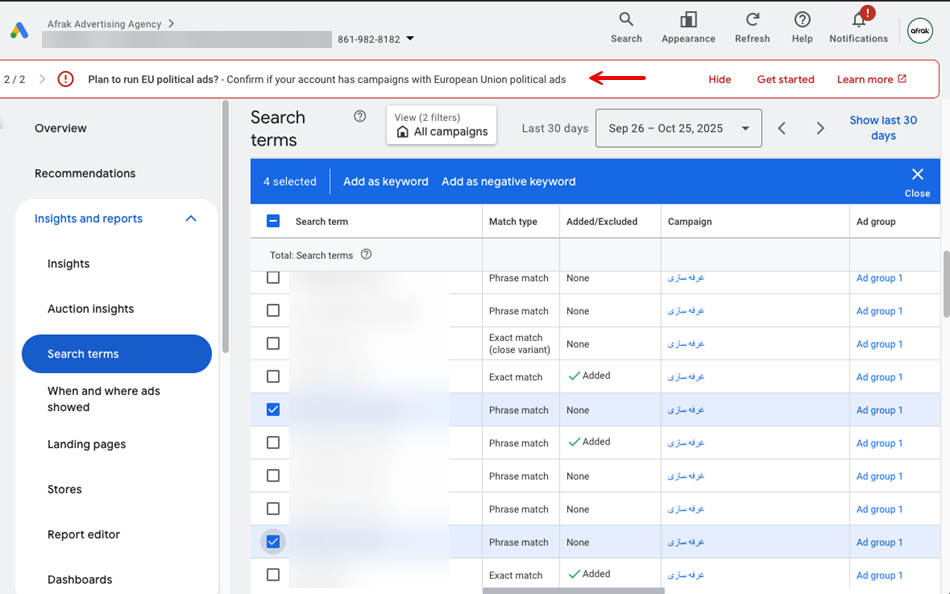Click the Afrak account avatar

click(x=919, y=31)
